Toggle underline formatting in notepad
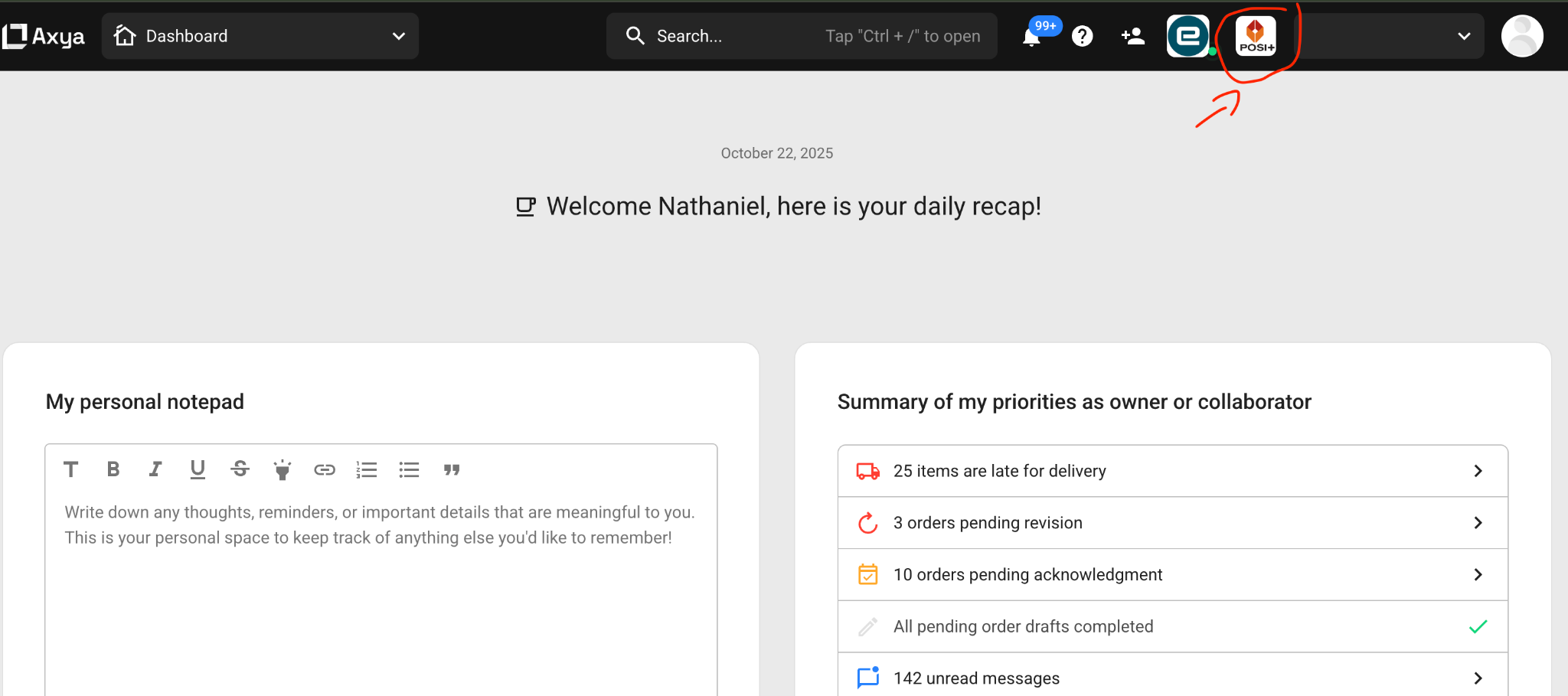Image resolution: width=1568 pixels, height=696 pixels. coord(198,470)
